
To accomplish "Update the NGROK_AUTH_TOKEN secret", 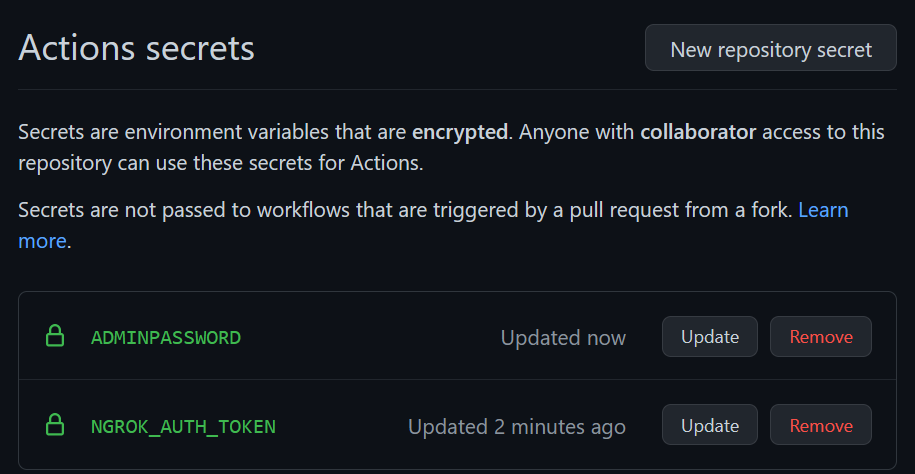I will click(x=709, y=426).
